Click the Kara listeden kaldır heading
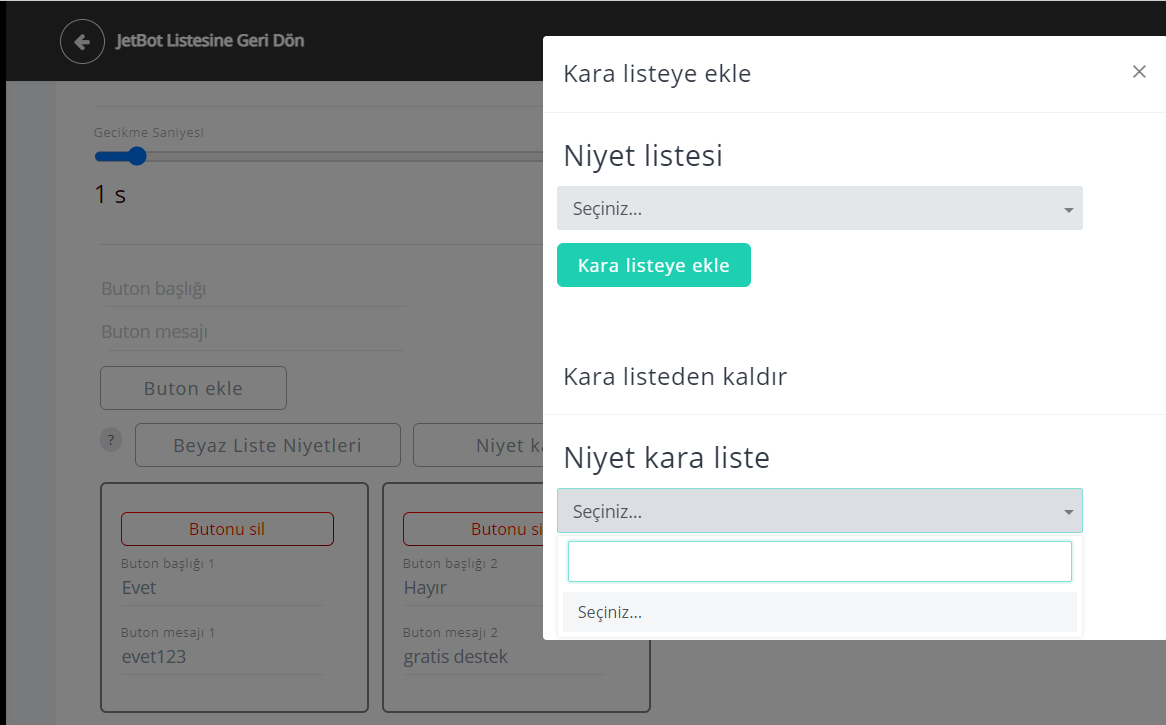 (674, 376)
